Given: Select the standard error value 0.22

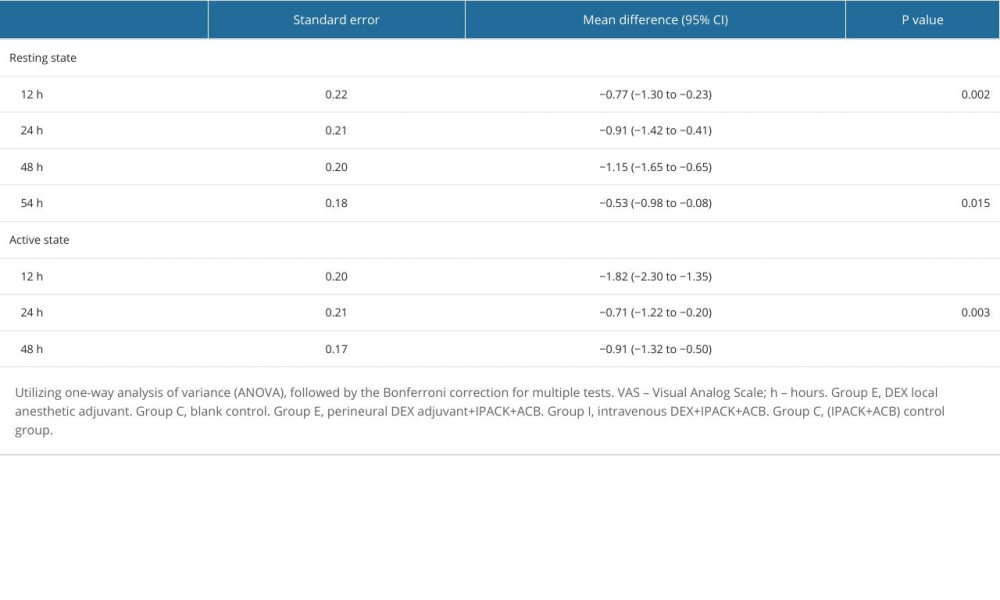Looking at the screenshot, I should coord(336,94).
